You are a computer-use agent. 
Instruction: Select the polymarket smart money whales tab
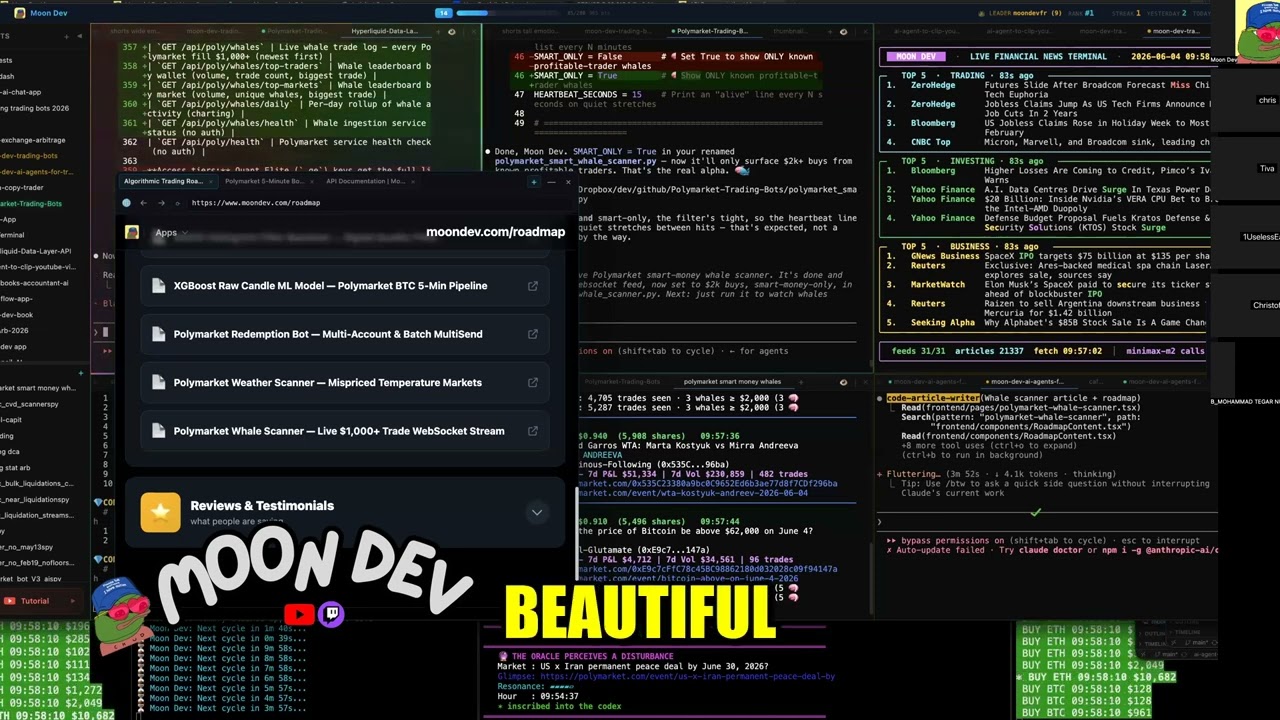point(732,382)
